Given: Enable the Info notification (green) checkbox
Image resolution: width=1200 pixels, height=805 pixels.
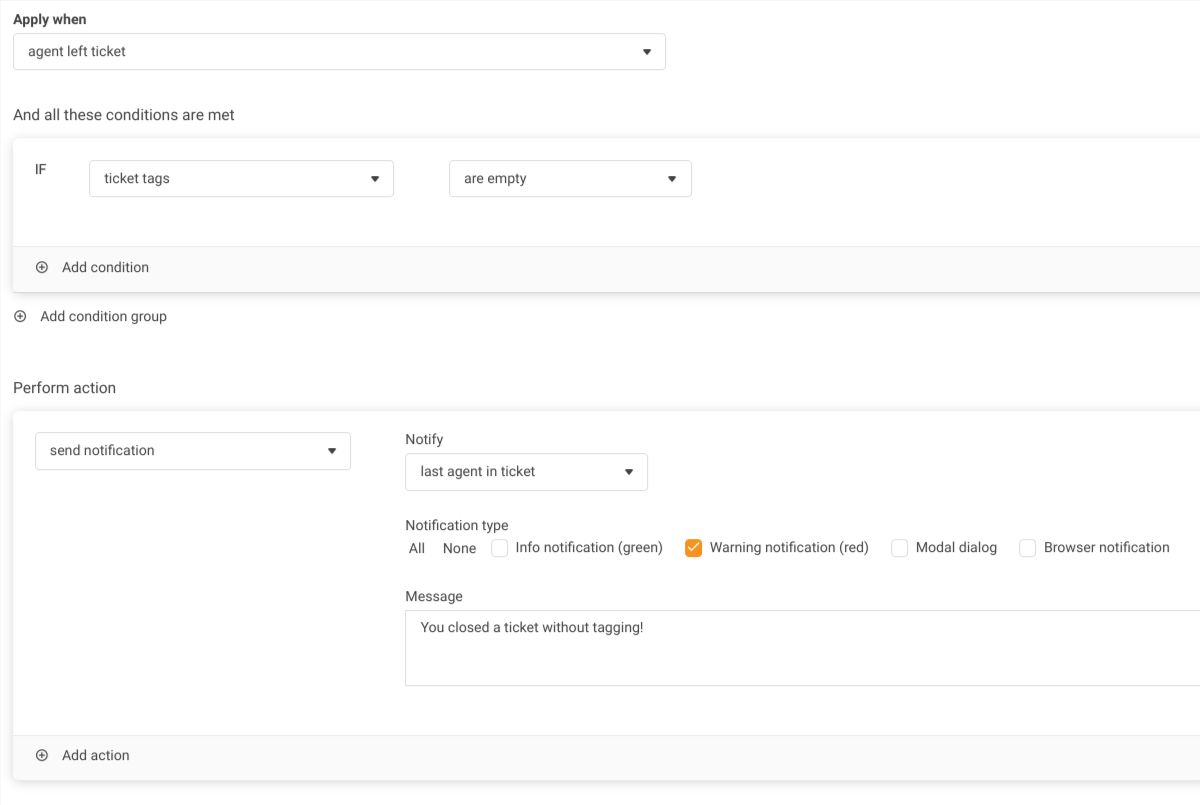Looking at the screenshot, I should click(500, 548).
